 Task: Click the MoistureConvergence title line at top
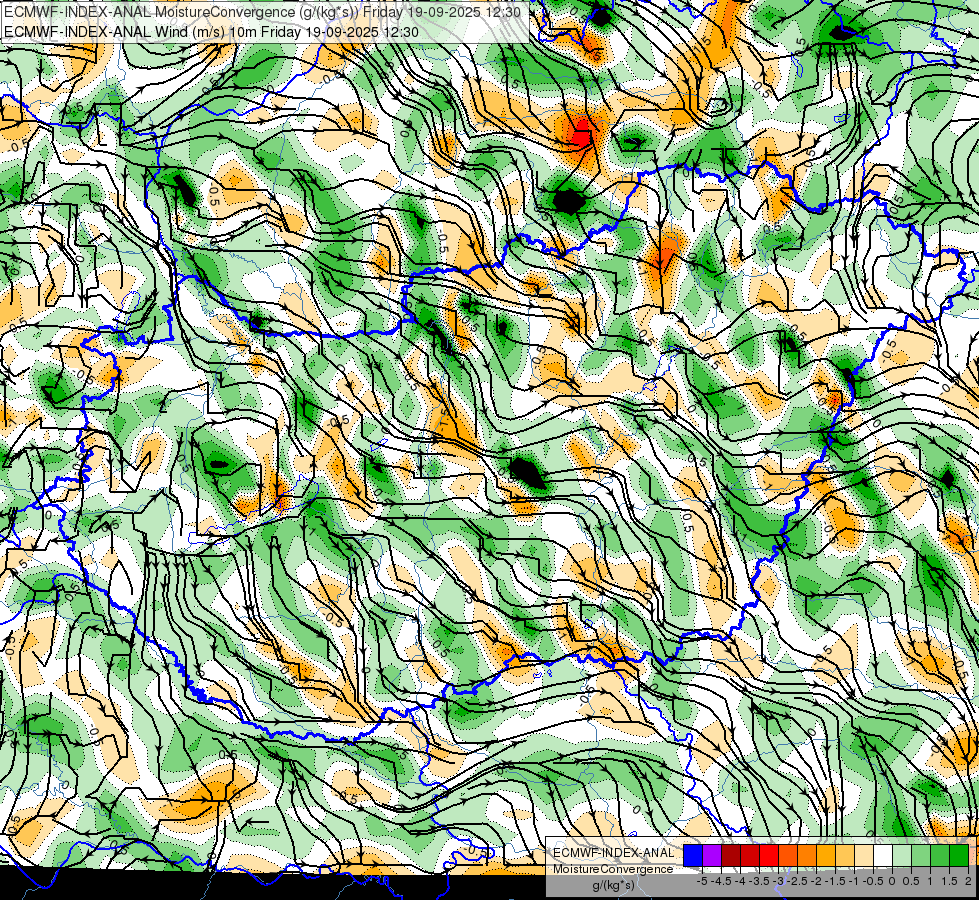pyautogui.click(x=263, y=12)
